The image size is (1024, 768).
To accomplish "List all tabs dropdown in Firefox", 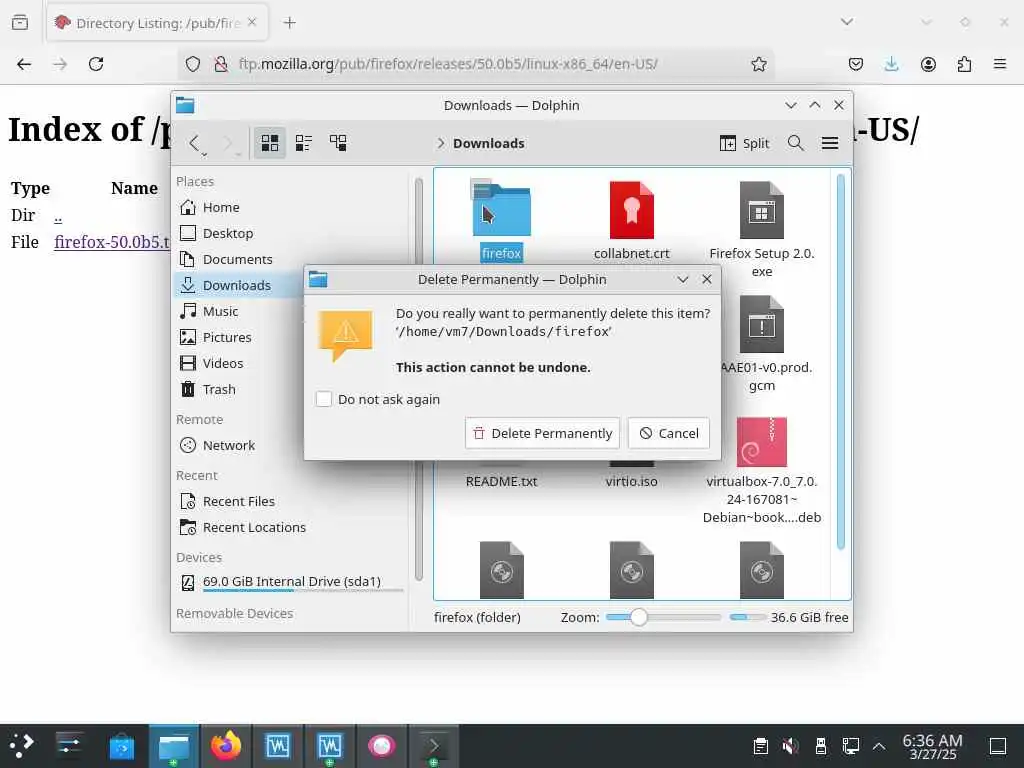I will point(847,22).
